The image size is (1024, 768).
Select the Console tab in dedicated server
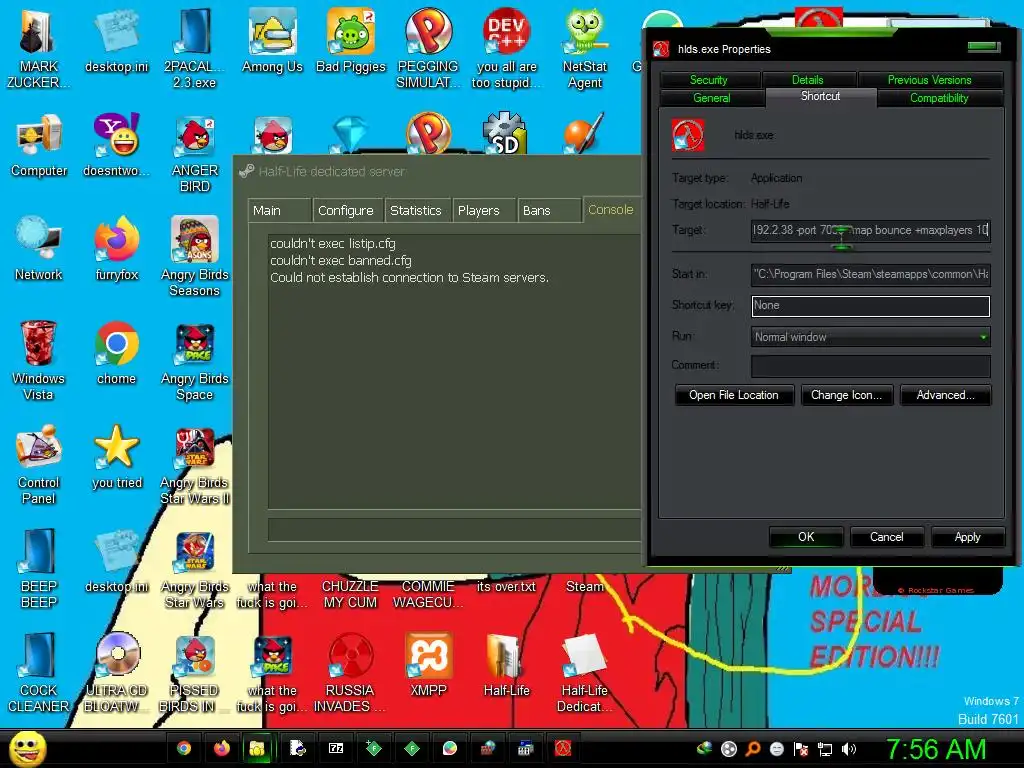[611, 210]
